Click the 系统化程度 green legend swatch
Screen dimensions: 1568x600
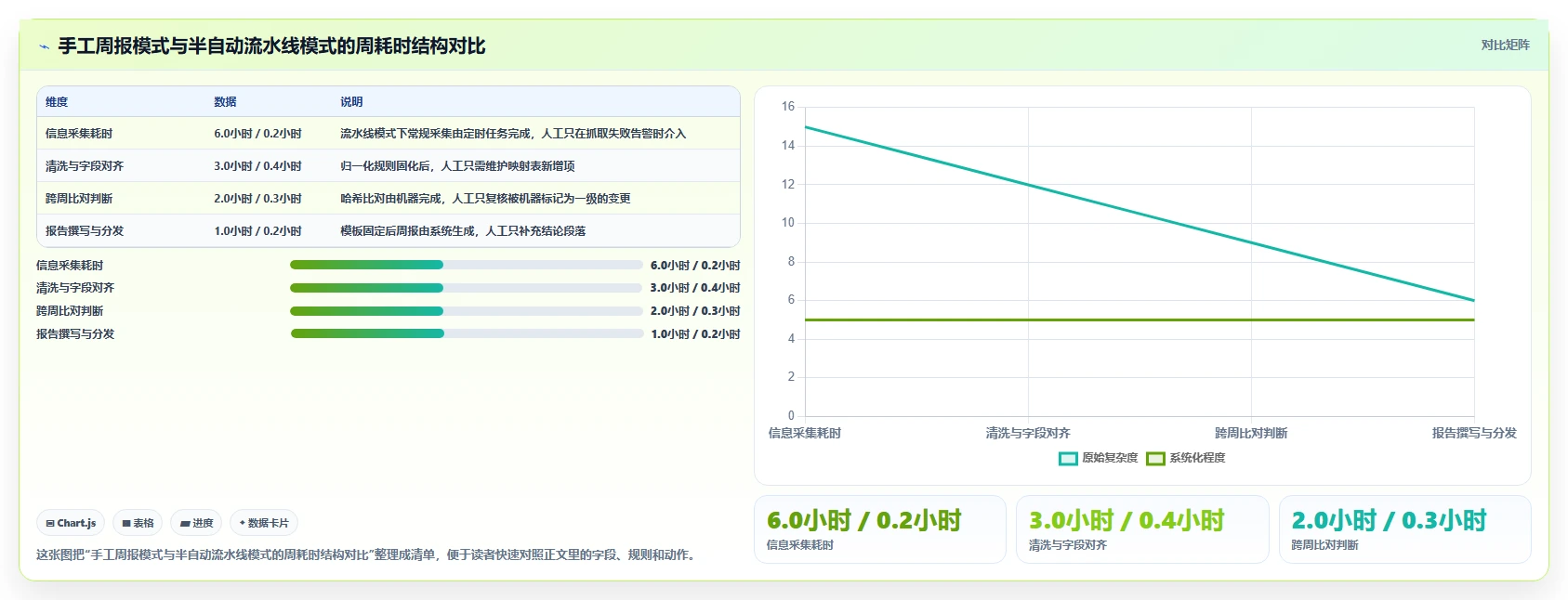(x=1155, y=458)
